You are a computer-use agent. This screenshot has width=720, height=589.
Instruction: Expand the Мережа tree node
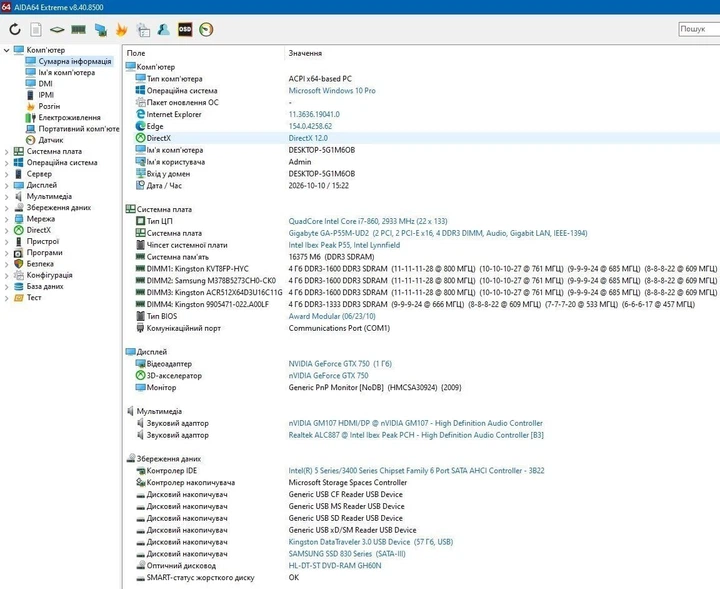point(6,219)
